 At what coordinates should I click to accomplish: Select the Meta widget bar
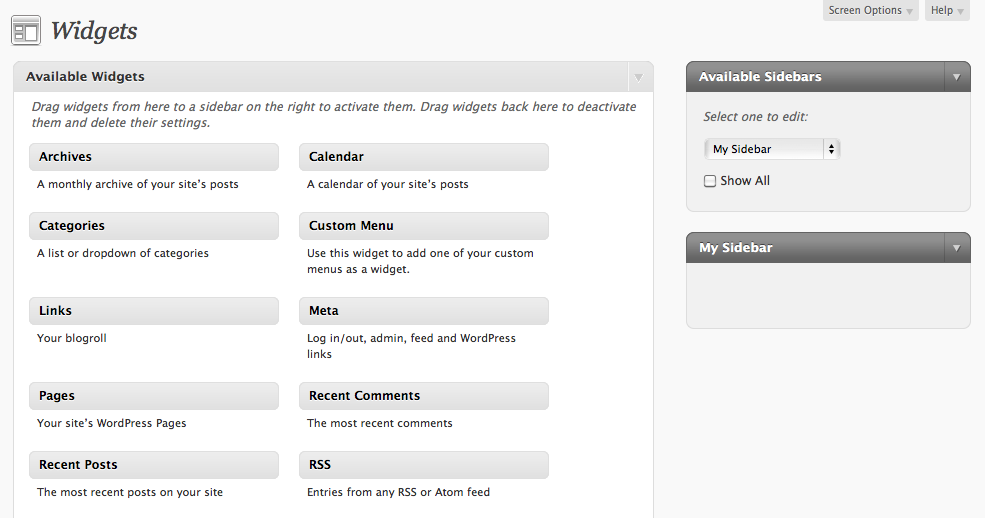pos(423,311)
